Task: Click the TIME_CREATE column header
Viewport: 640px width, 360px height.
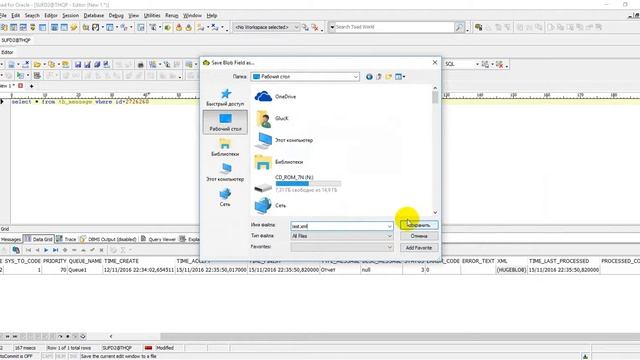Action: [121, 261]
